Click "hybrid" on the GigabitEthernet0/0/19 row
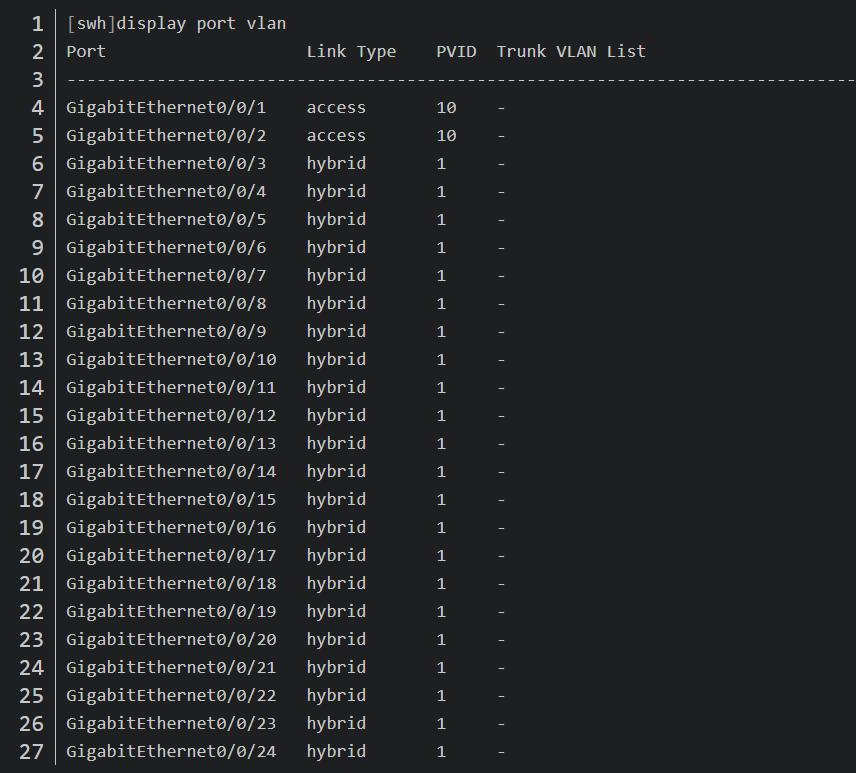Viewport: 856px width, 773px height. tap(336, 611)
